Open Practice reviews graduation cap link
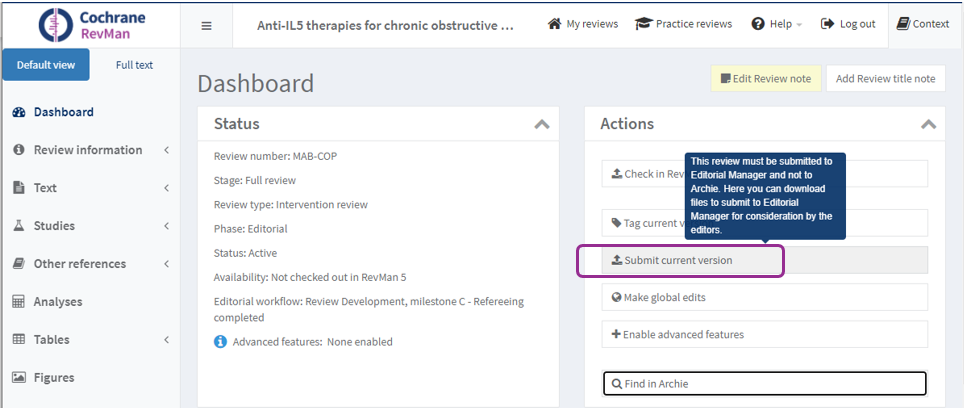Screen dimensions: 964x408 [684, 24]
